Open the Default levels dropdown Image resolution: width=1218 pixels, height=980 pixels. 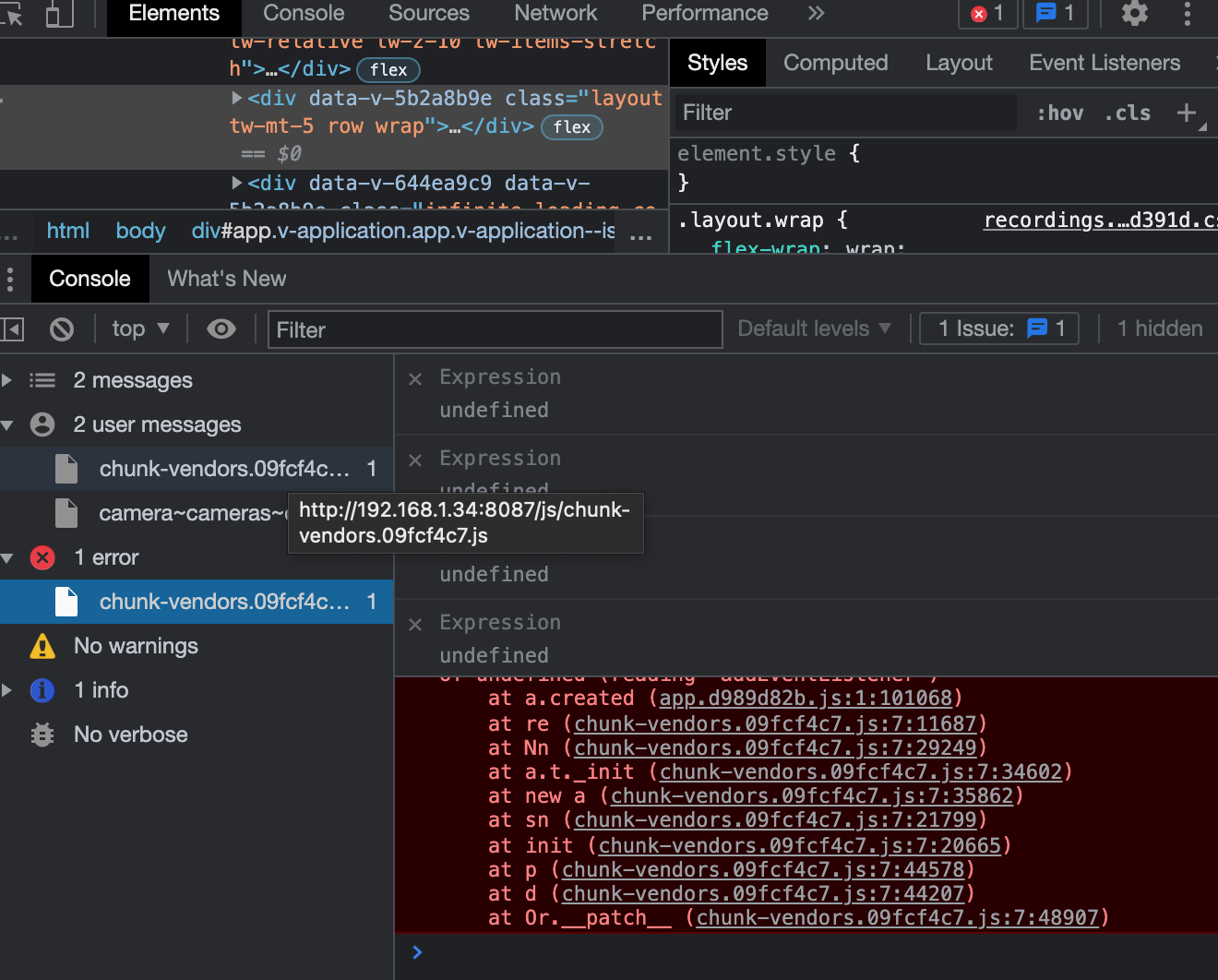[x=814, y=329]
